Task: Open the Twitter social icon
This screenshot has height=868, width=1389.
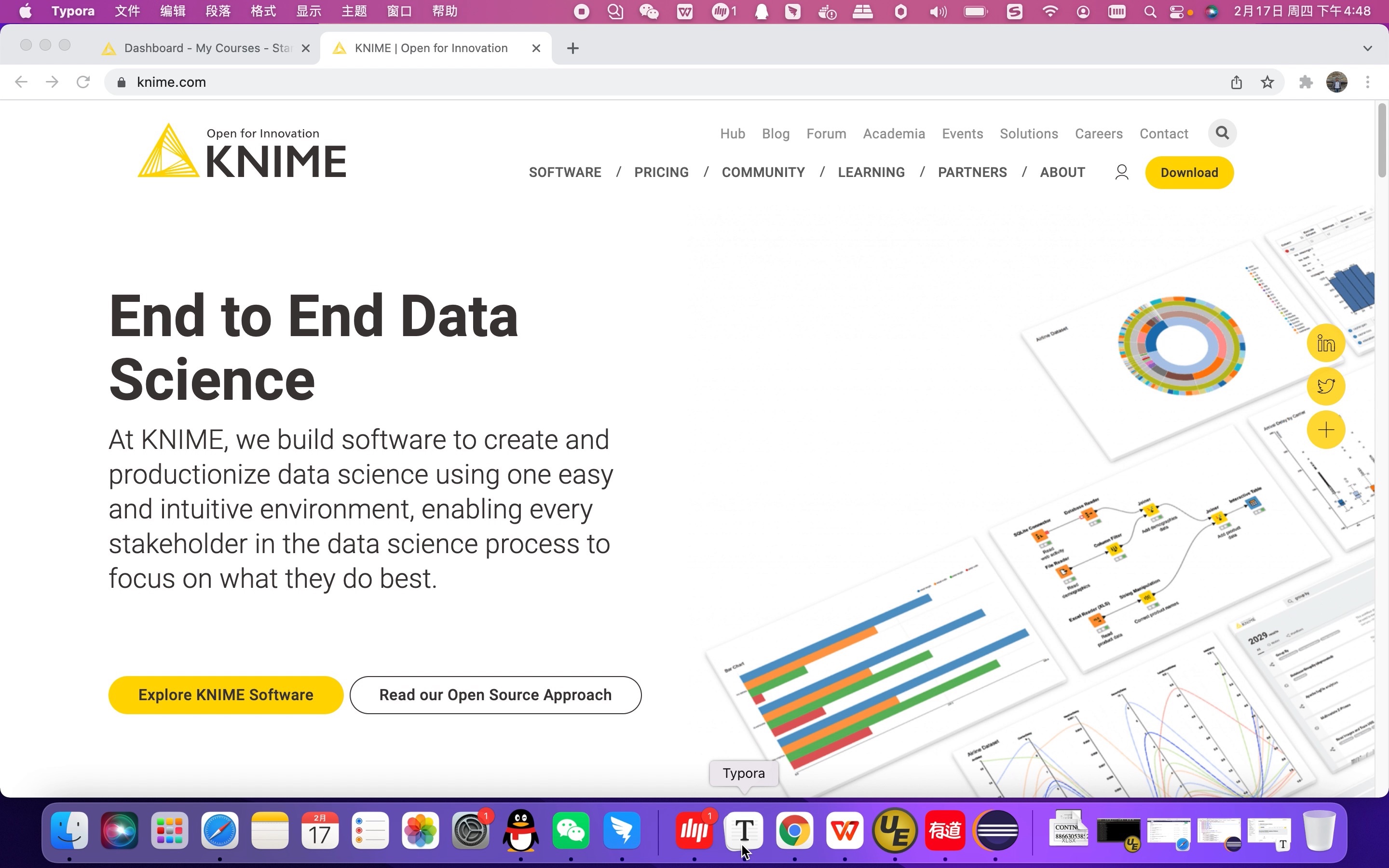Action: [1327, 386]
